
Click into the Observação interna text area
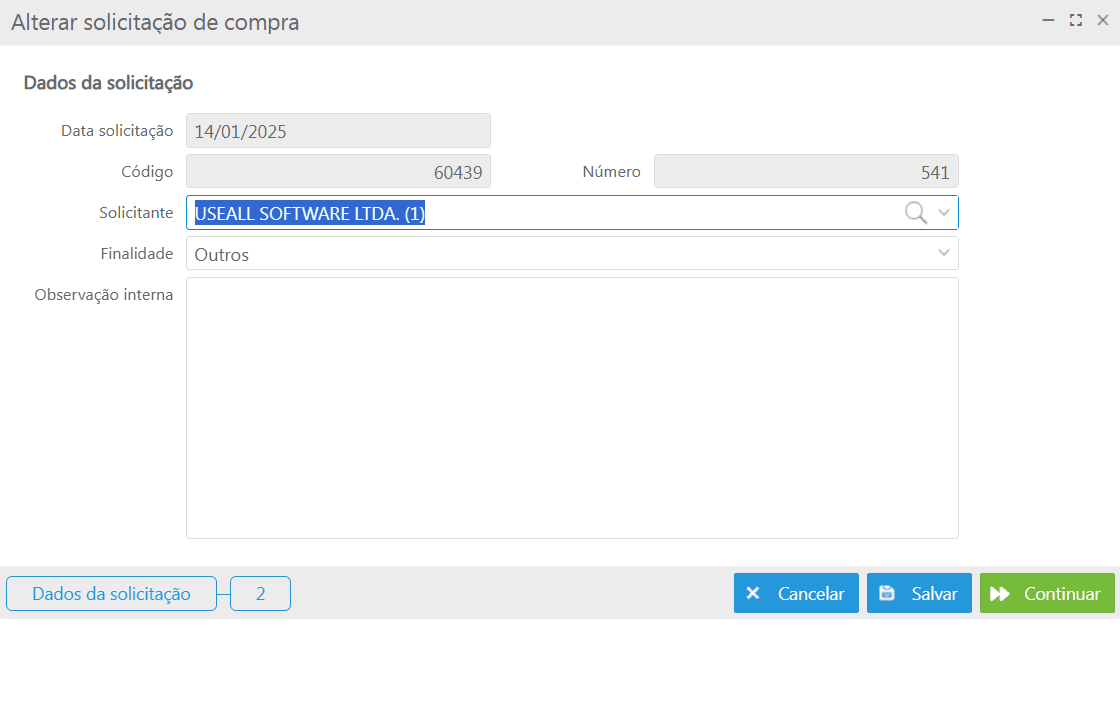coord(572,408)
